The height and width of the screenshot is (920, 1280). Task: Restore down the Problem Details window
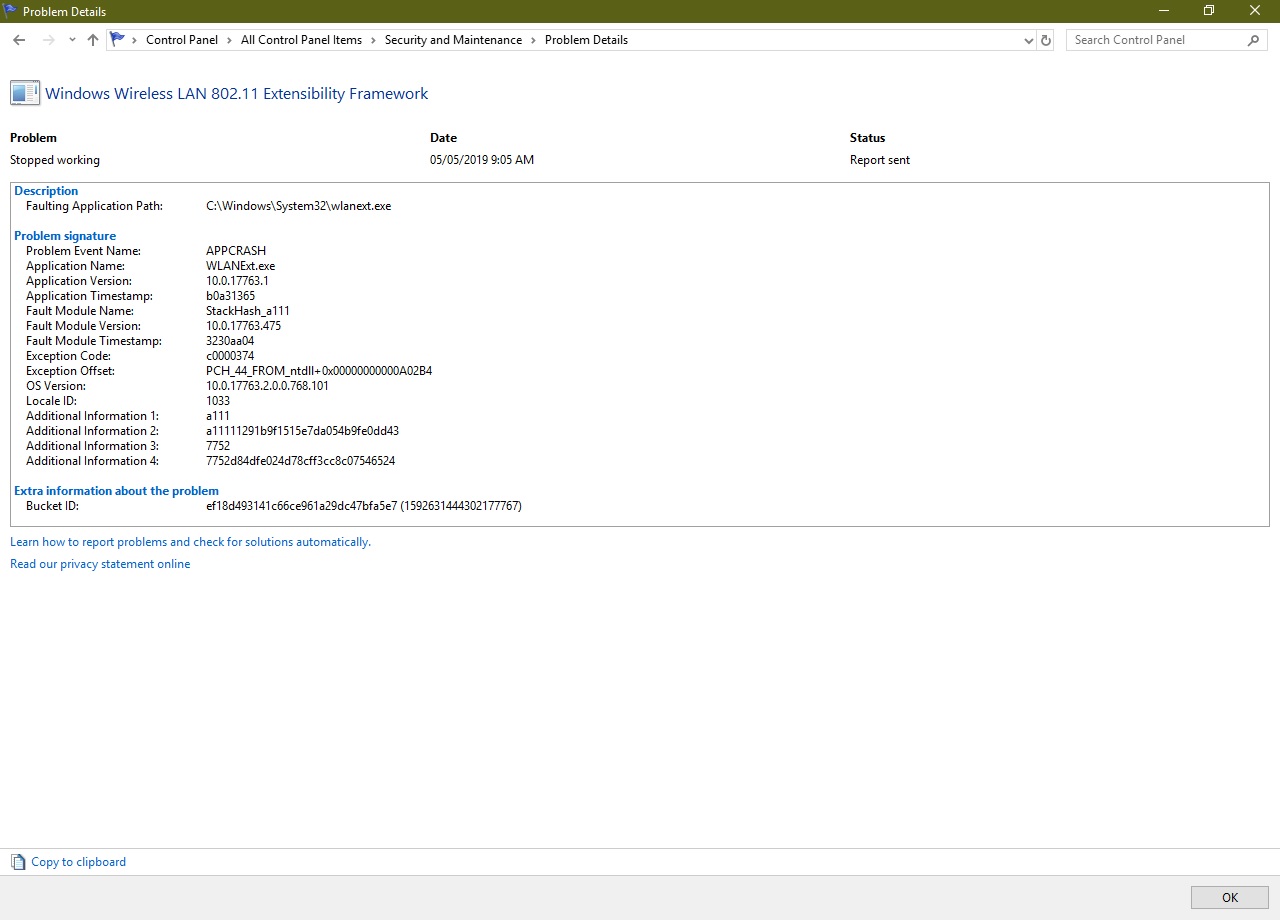pyautogui.click(x=1209, y=11)
